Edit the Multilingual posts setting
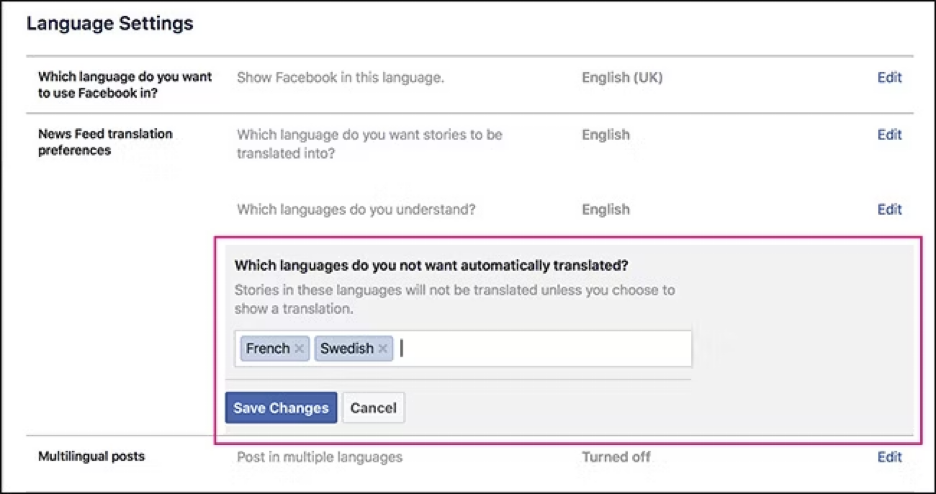This screenshot has height=494, width=936. click(889, 457)
